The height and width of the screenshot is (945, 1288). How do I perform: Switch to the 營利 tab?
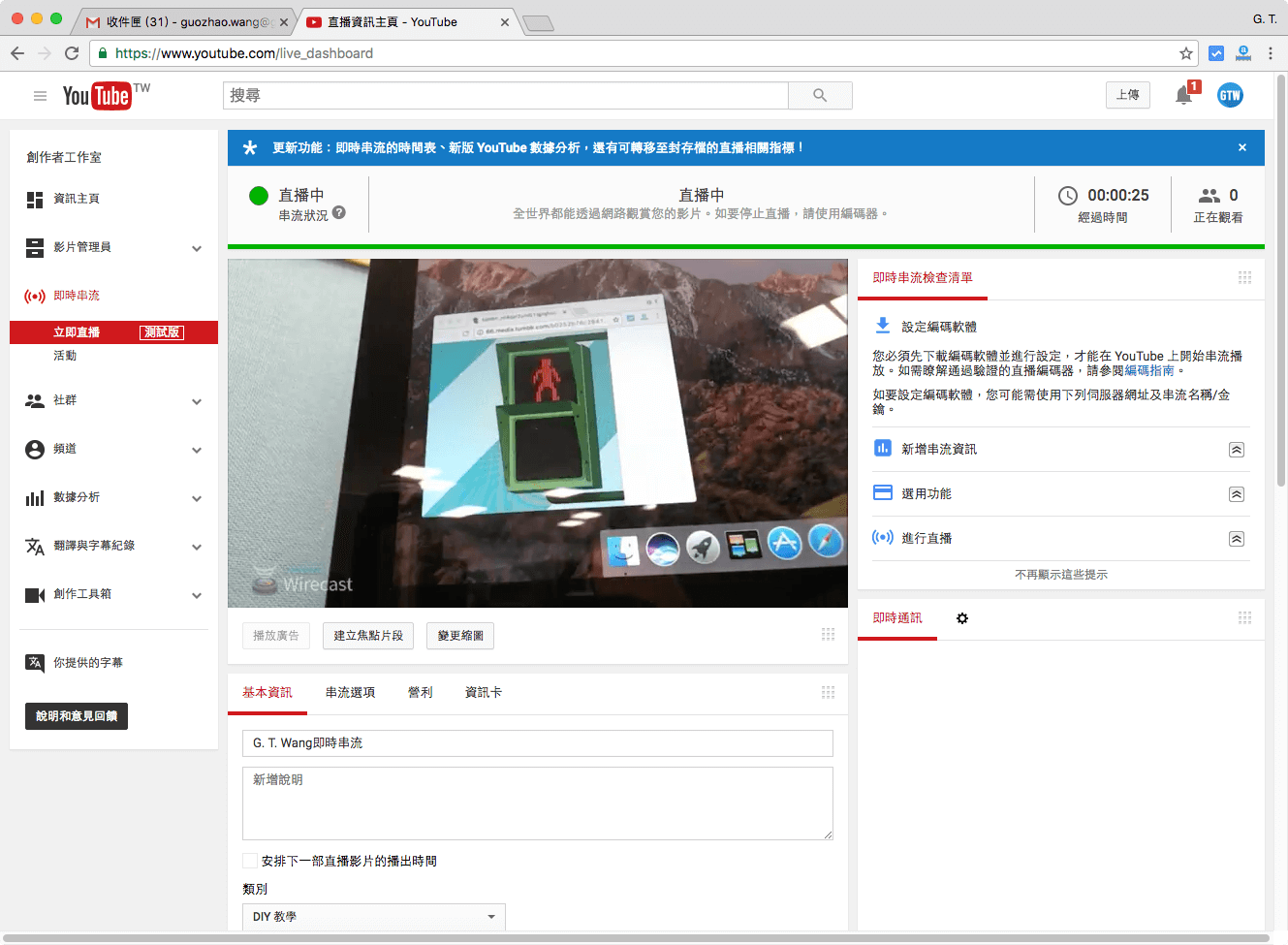point(421,692)
